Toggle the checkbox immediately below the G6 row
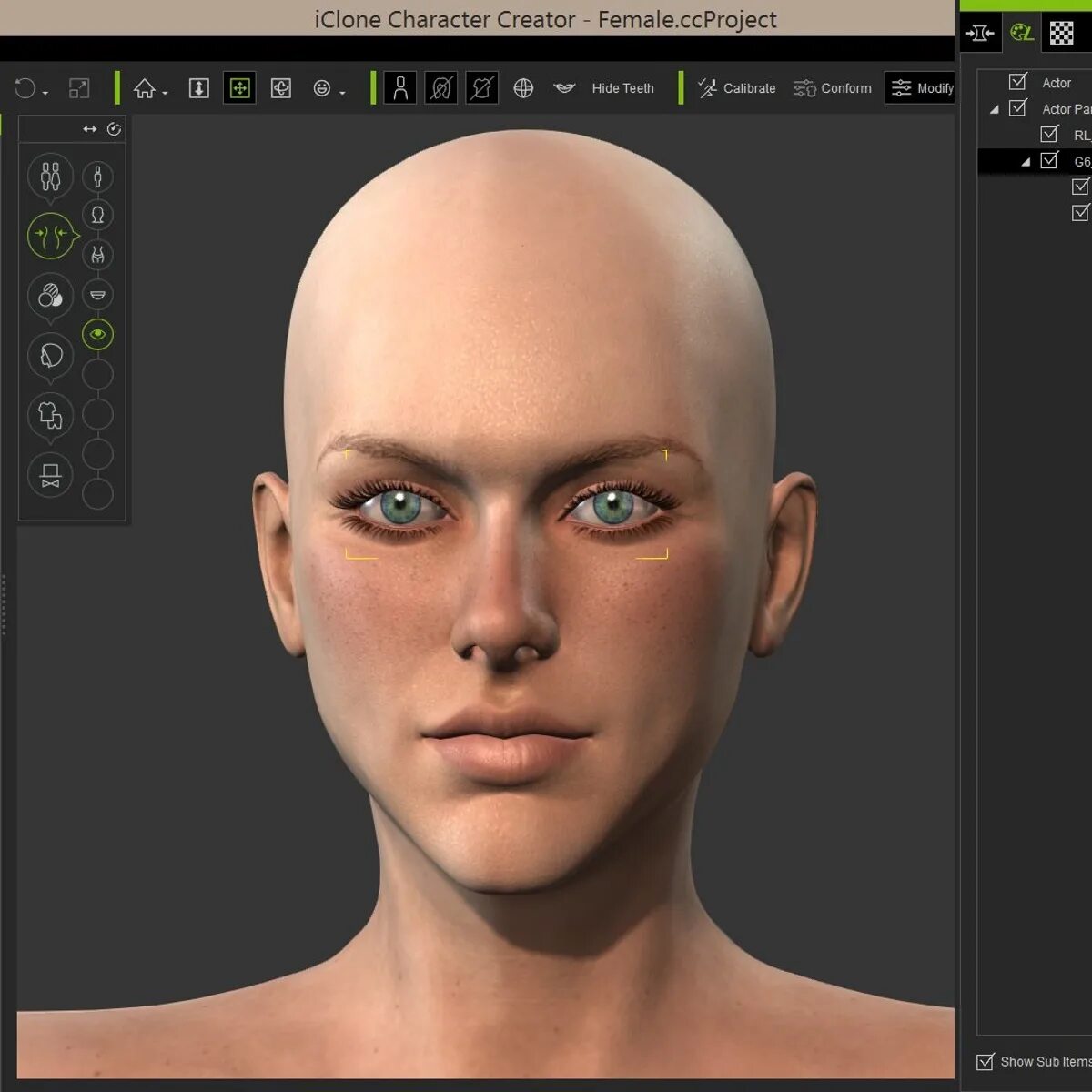 (x=1080, y=187)
